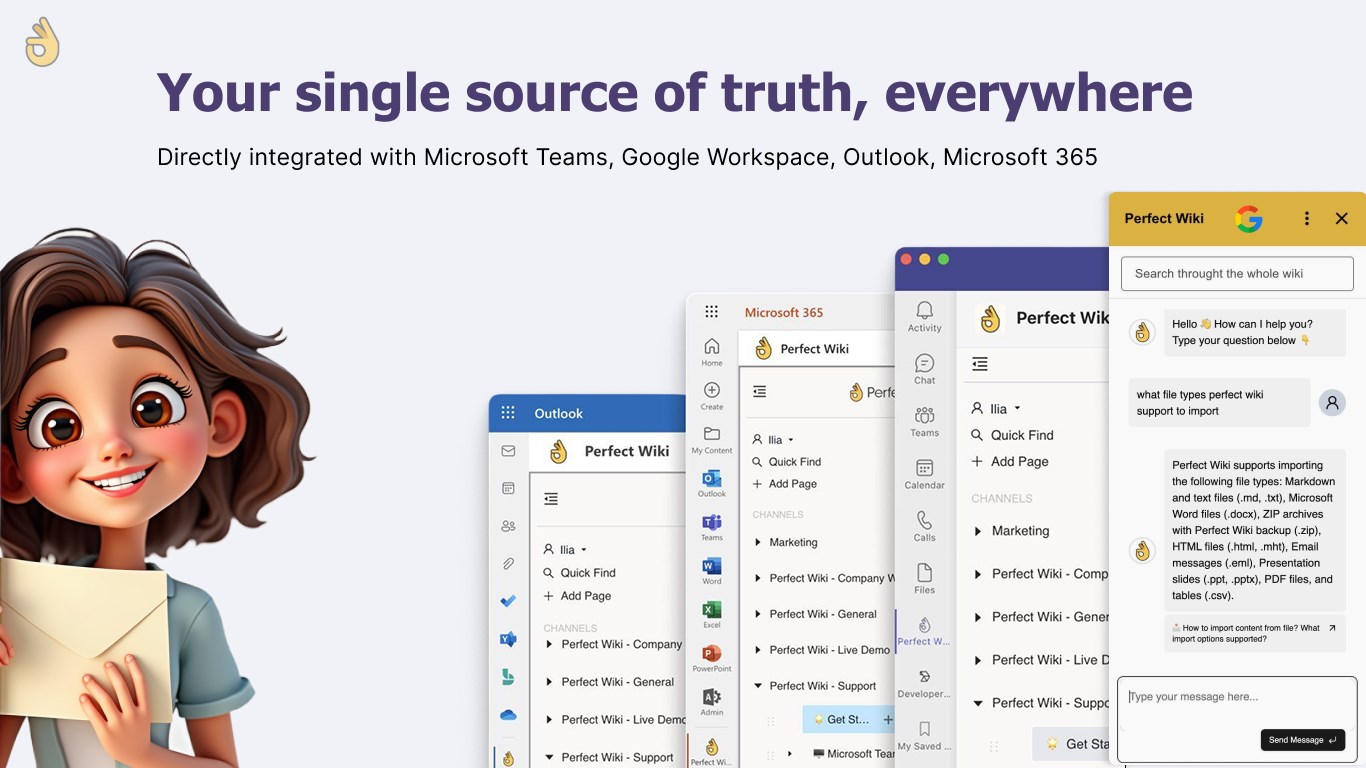Open the 'How to import content from file?' link
This screenshot has height=768, width=1366.
pyautogui.click(x=1254, y=633)
